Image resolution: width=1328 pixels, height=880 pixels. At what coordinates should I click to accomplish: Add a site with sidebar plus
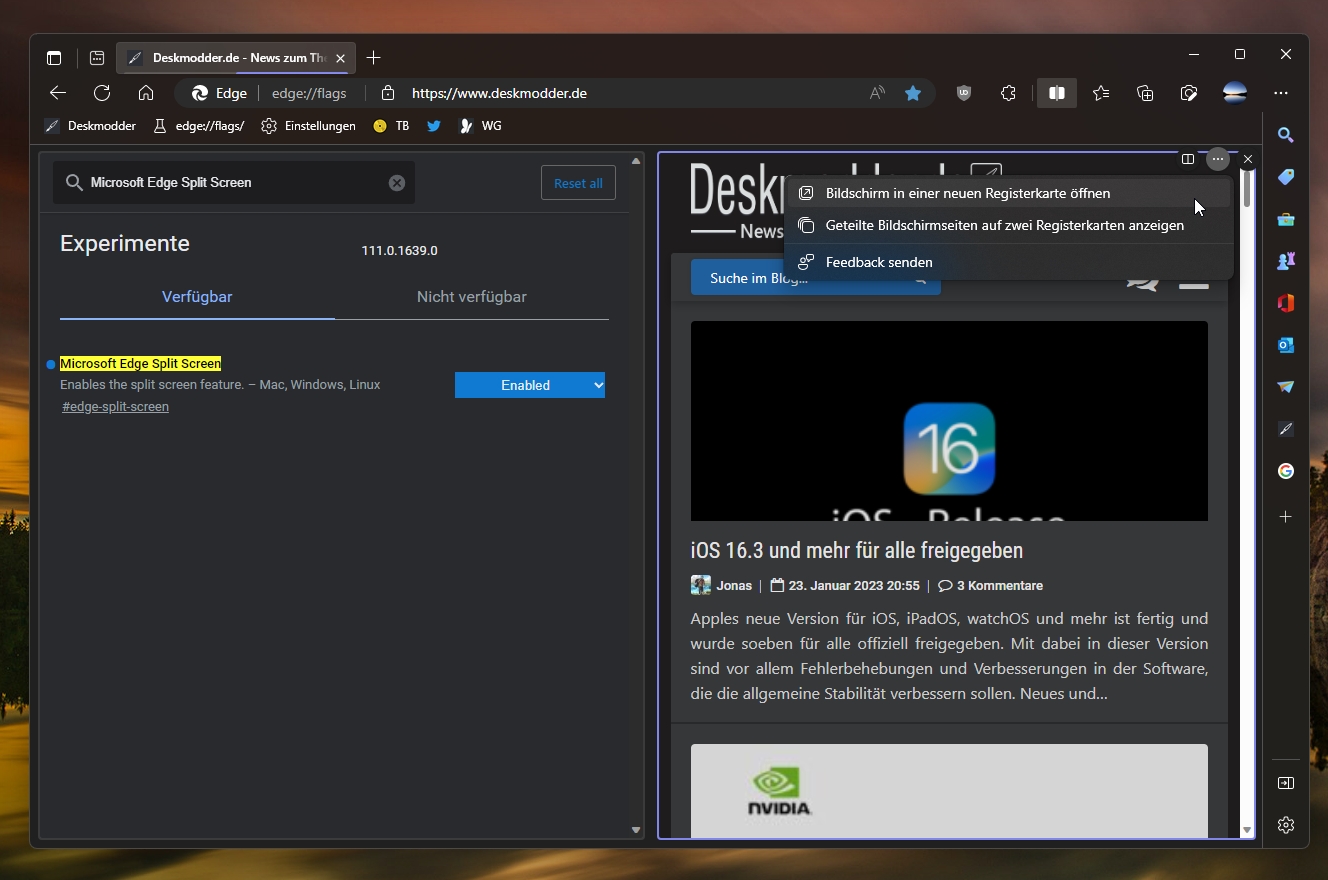tap(1286, 516)
